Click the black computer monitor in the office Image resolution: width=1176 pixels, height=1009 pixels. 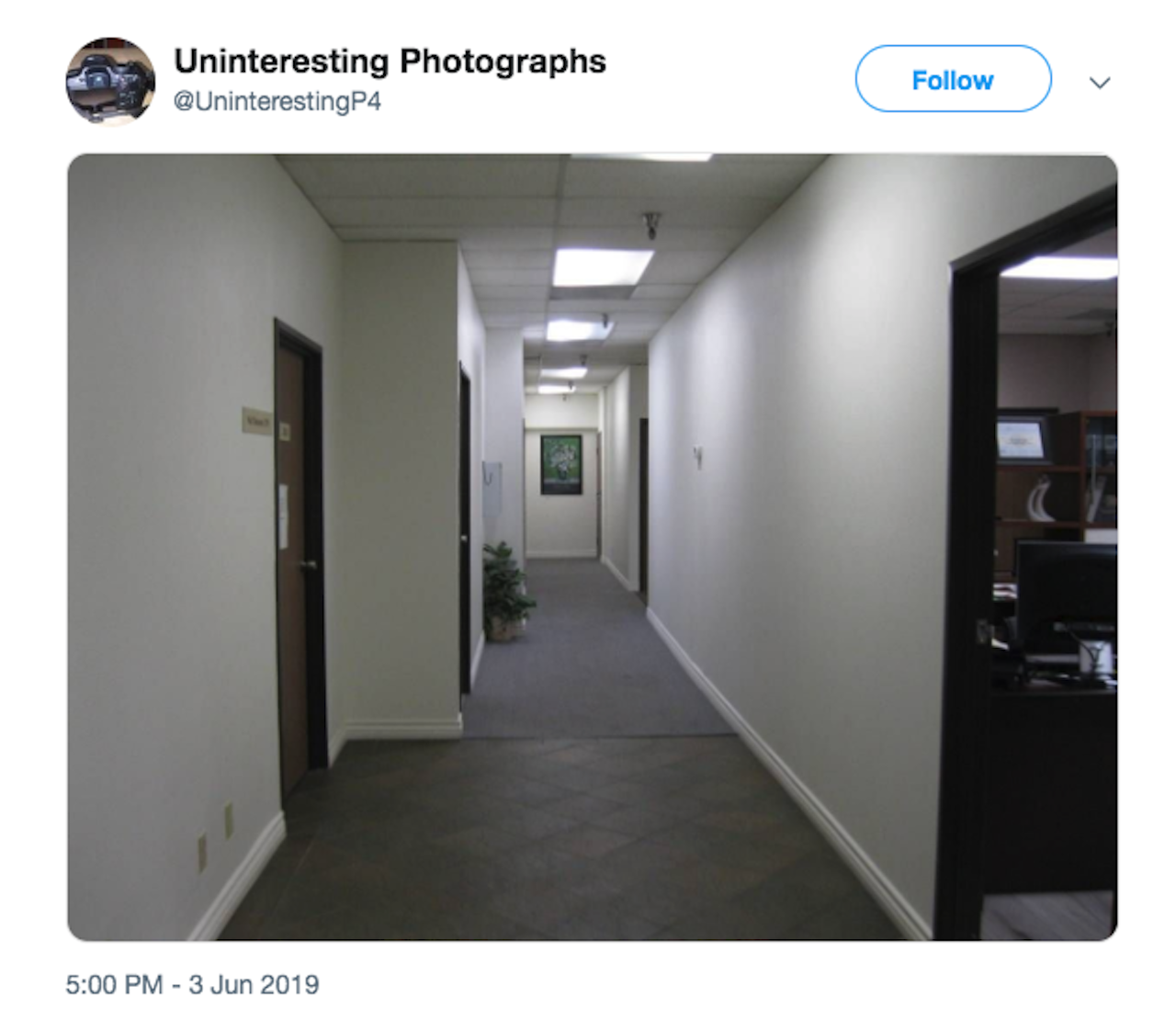coord(1066,597)
